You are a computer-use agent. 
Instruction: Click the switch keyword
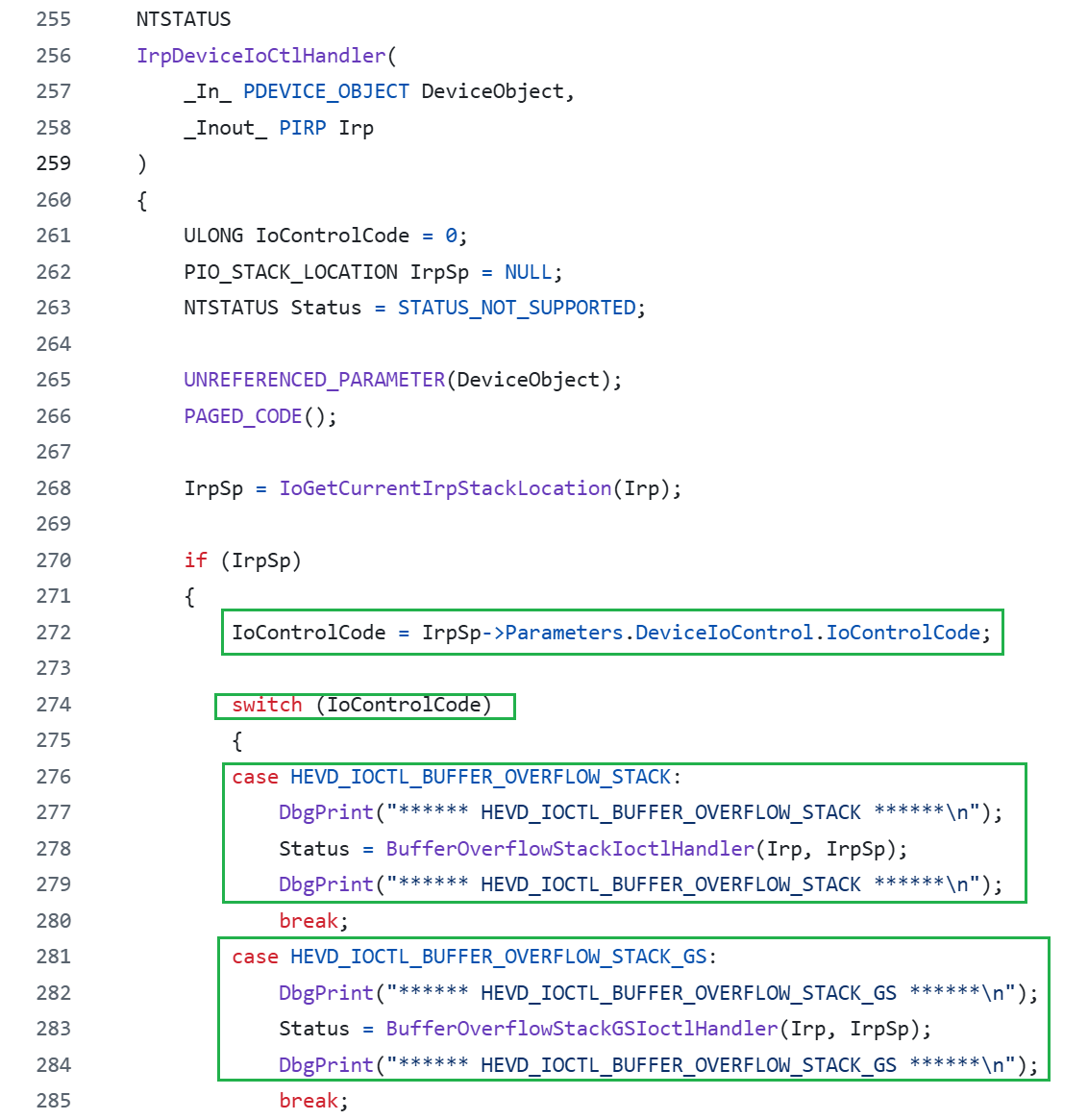pos(267,705)
